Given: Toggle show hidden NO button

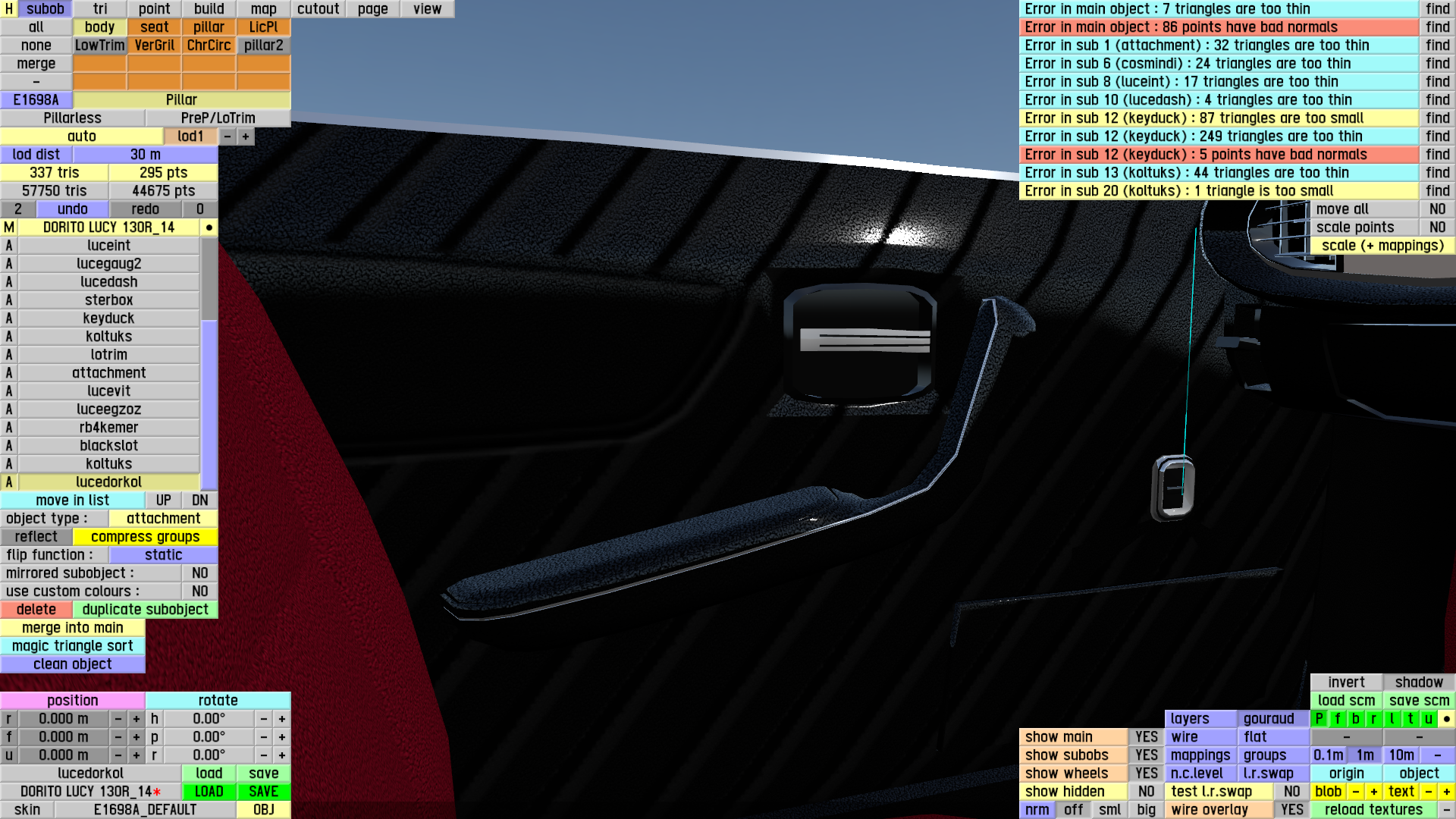Looking at the screenshot, I should point(1146,791).
